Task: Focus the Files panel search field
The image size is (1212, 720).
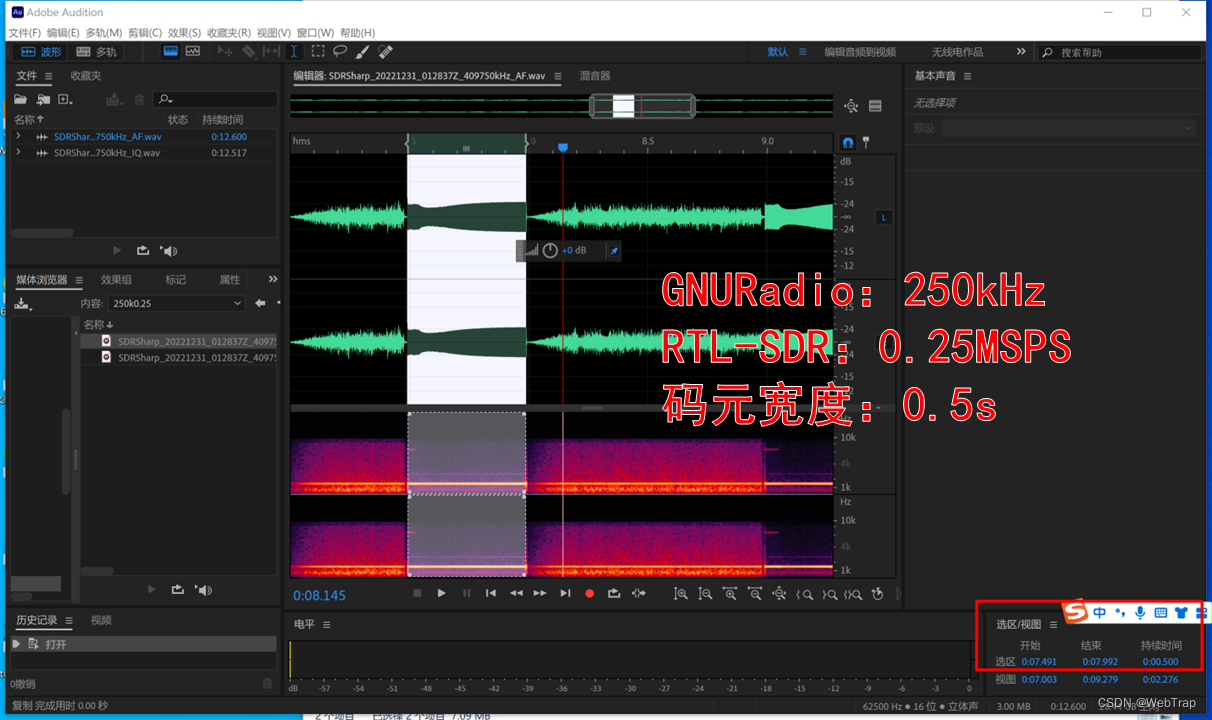Action: (216, 99)
